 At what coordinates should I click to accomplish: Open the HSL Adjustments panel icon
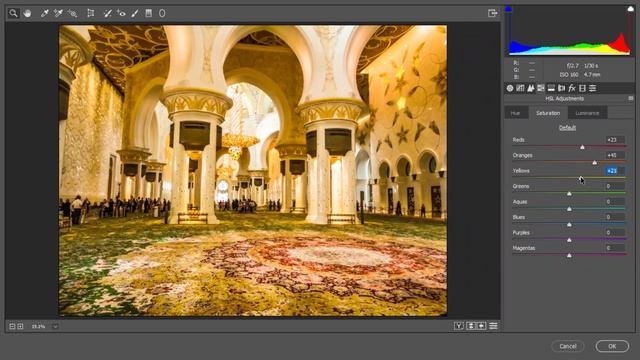pyautogui.click(x=541, y=88)
